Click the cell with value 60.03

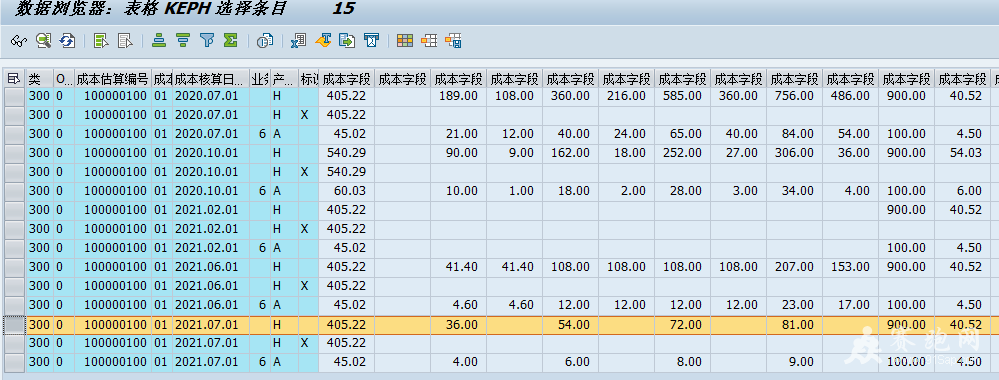346,191
